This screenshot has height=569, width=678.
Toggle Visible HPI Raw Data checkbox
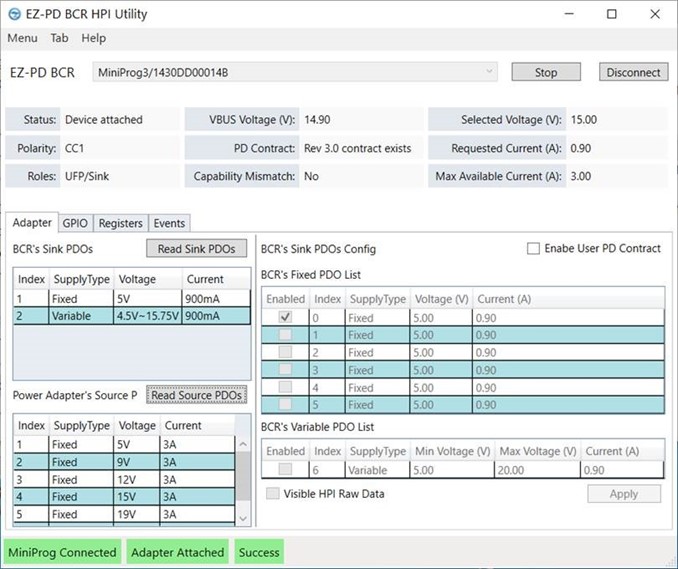coord(272,493)
